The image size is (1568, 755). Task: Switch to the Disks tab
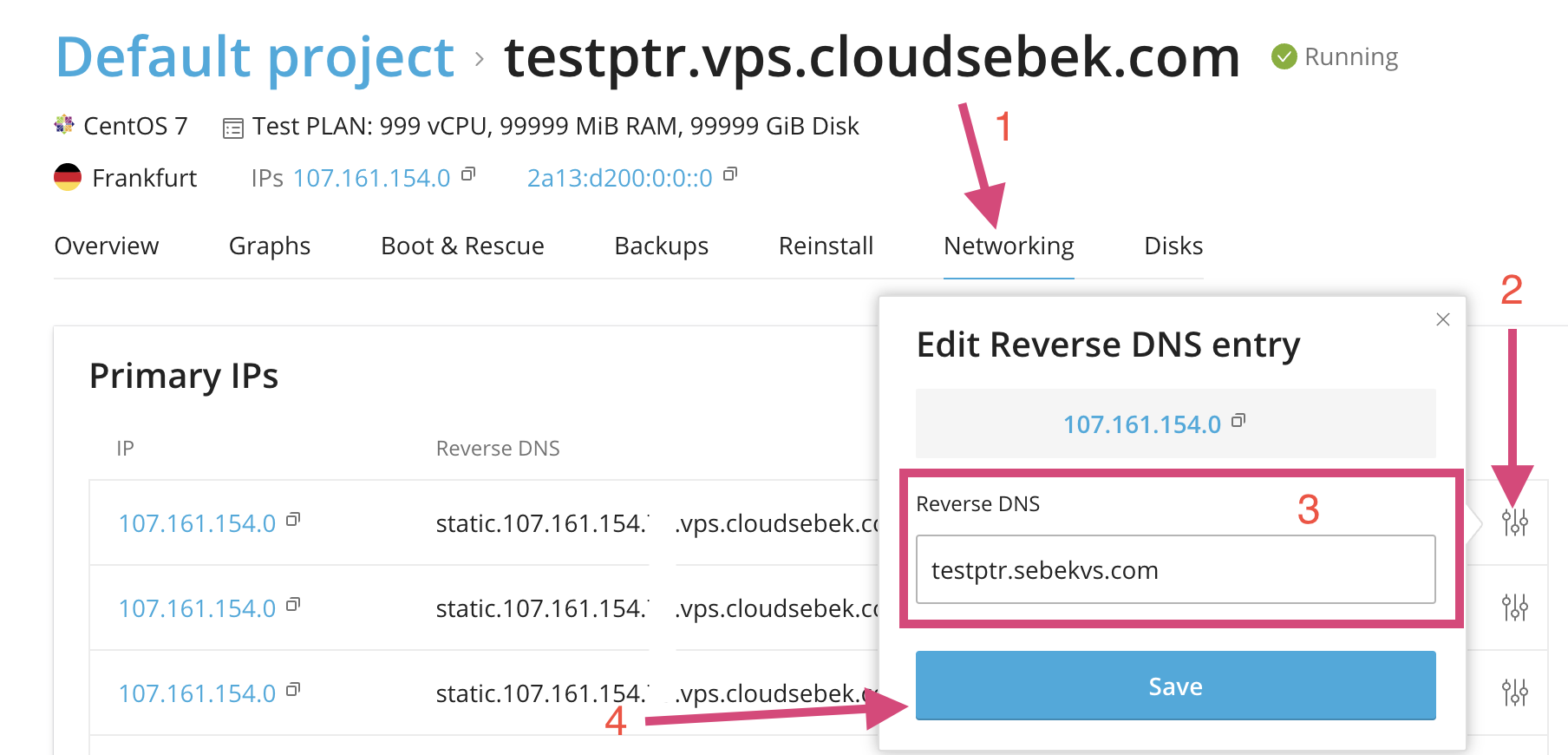1173,246
